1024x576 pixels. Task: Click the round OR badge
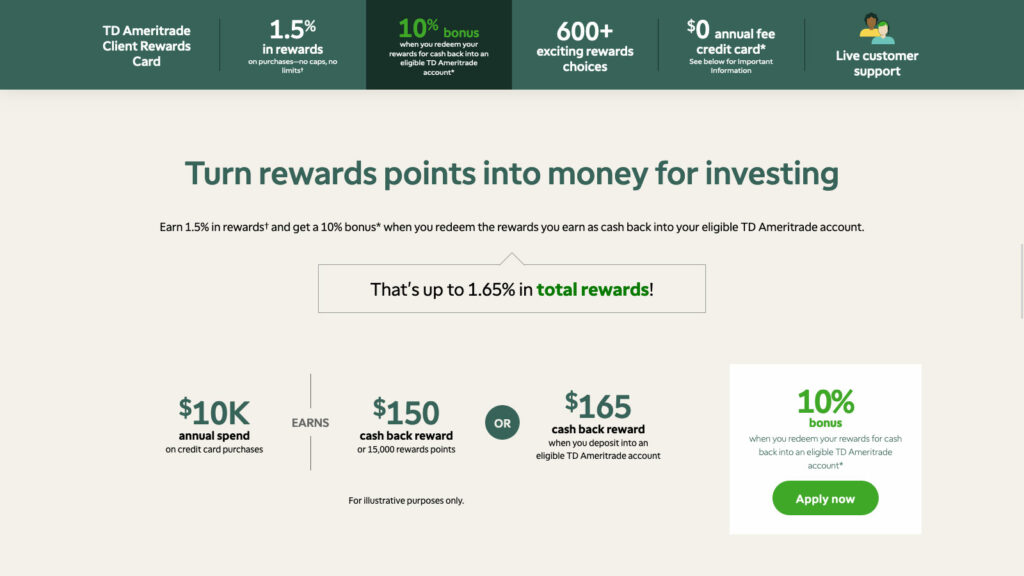pos(502,423)
